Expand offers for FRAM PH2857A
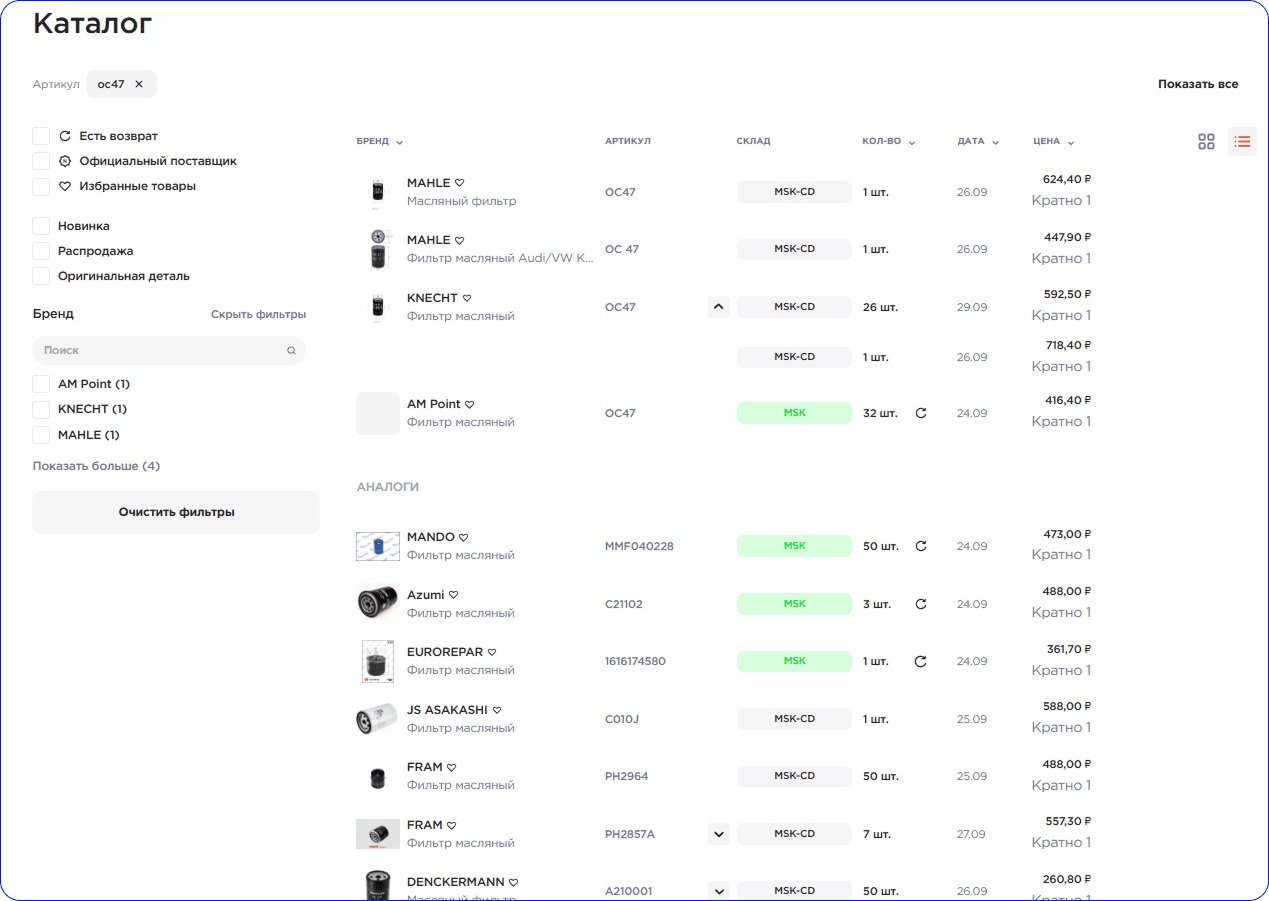 point(718,834)
